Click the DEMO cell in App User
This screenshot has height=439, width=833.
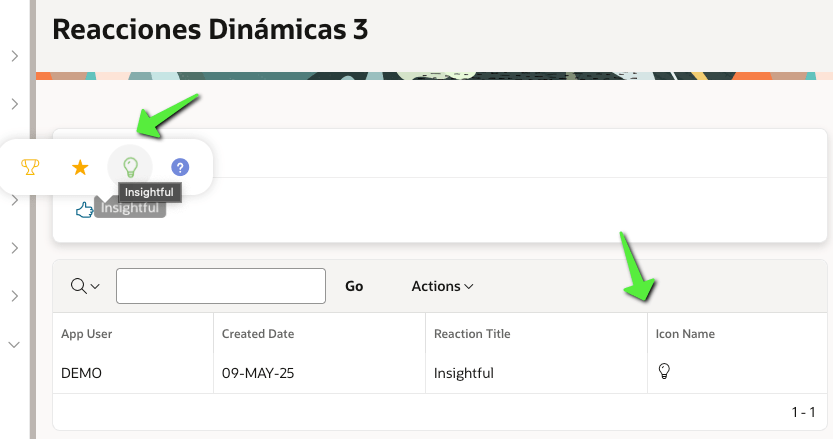pos(82,373)
